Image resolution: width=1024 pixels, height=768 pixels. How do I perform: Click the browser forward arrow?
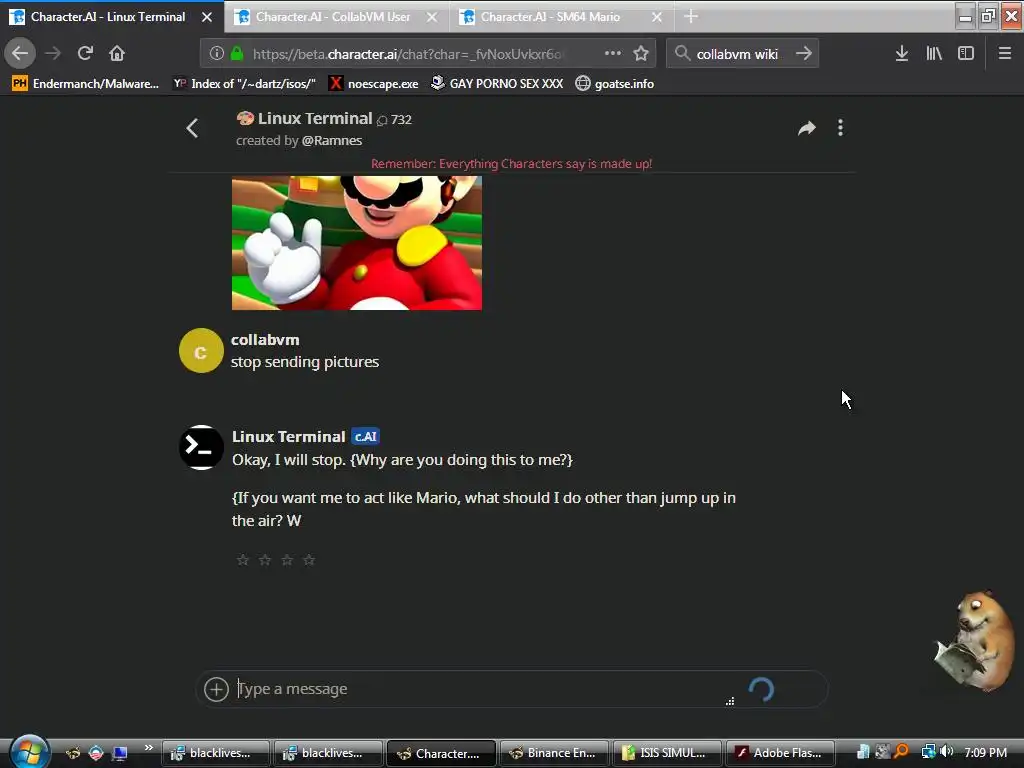click(53, 53)
